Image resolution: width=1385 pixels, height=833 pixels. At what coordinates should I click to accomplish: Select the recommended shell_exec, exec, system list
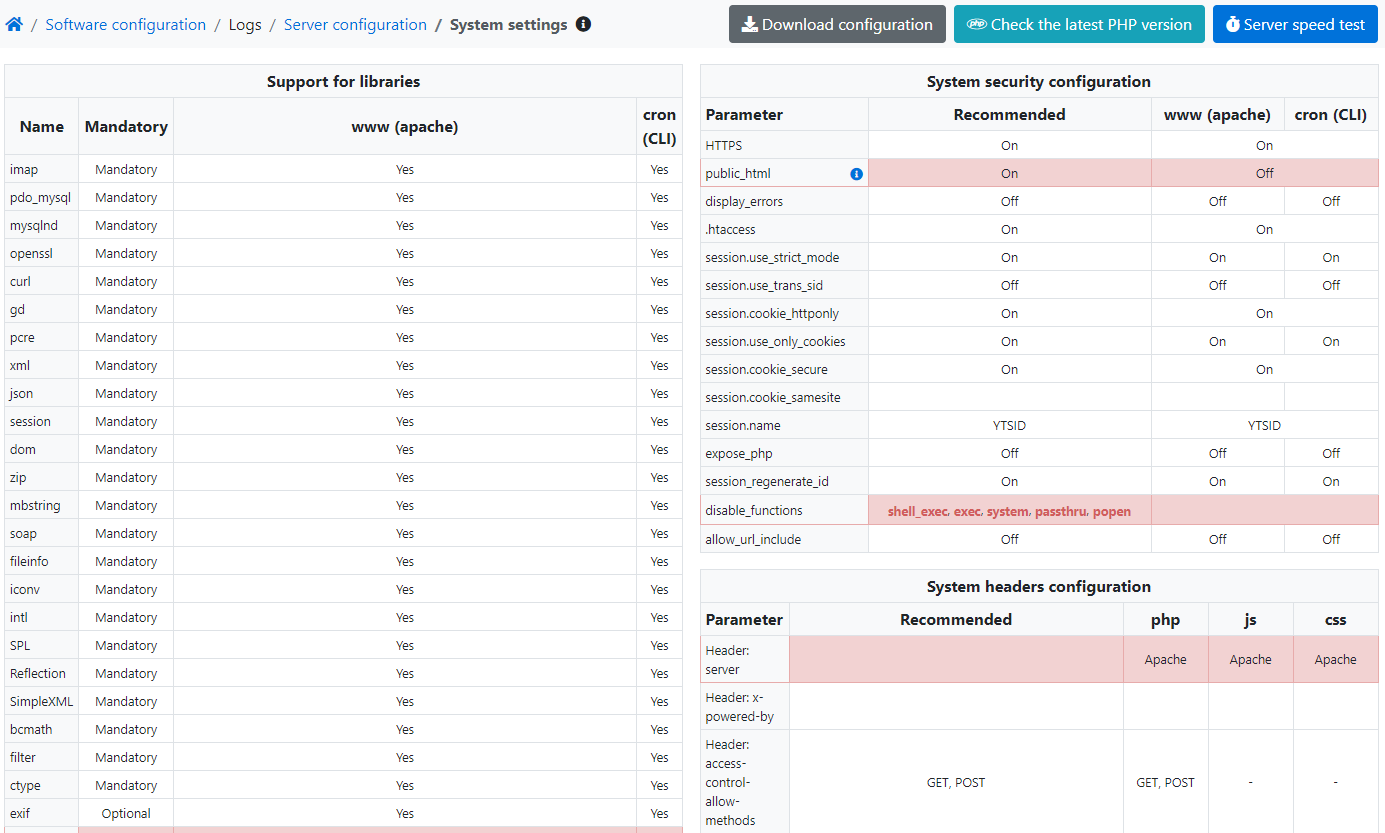click(1009, 511)
